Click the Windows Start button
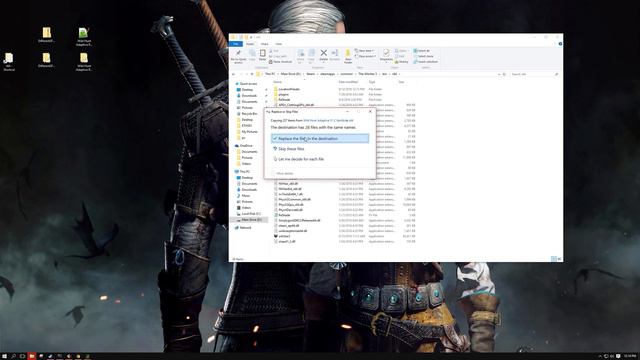The height and width of the screenshot is (360, 640). 4,356
